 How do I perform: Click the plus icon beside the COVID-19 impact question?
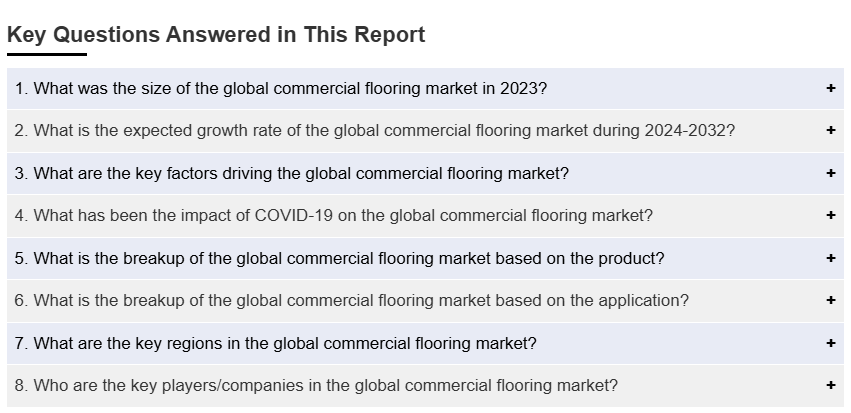point(830,215)
